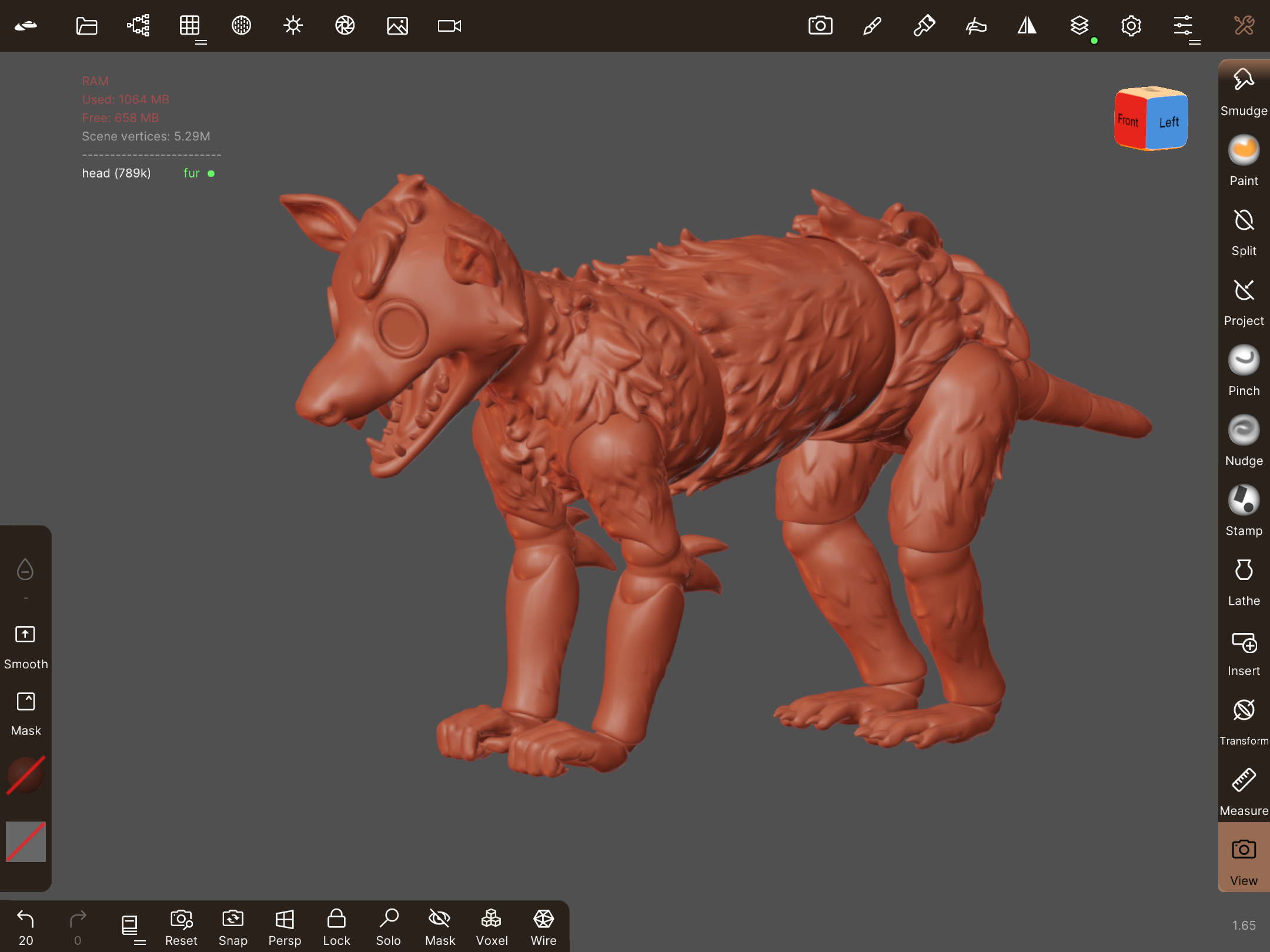Viewport: 1270px width, 952px height.
Task: Open the top bar render screenshot camera
Action: point(820,26)
